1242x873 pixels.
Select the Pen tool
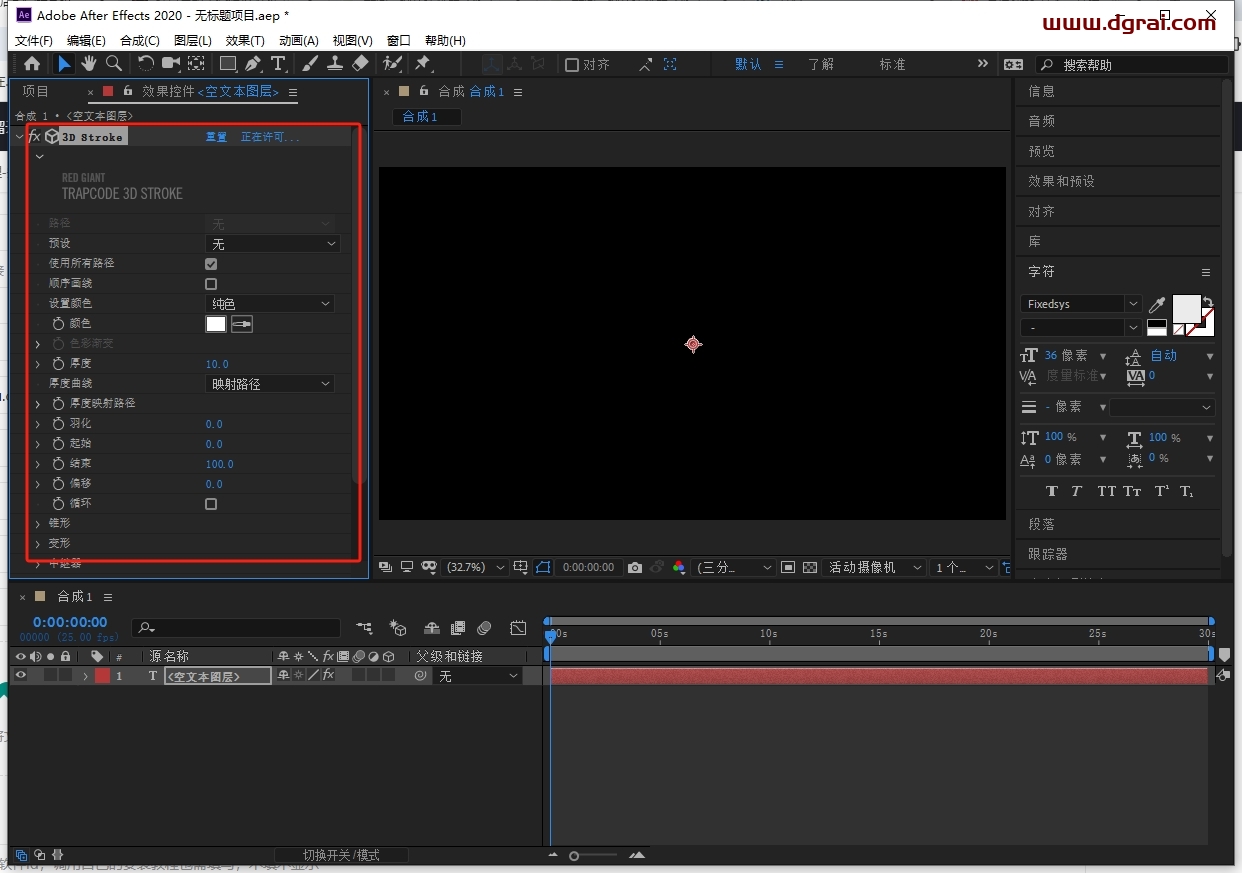click(253, 64)
